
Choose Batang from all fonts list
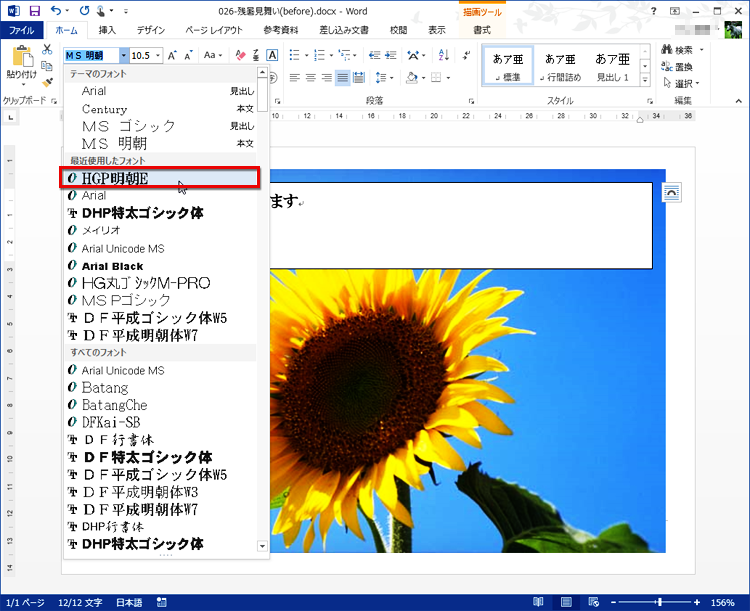coord(160,387)
